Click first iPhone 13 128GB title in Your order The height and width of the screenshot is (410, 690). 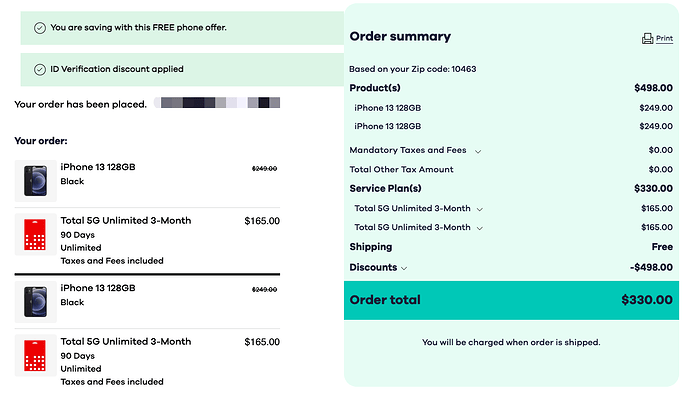(98, 167)
